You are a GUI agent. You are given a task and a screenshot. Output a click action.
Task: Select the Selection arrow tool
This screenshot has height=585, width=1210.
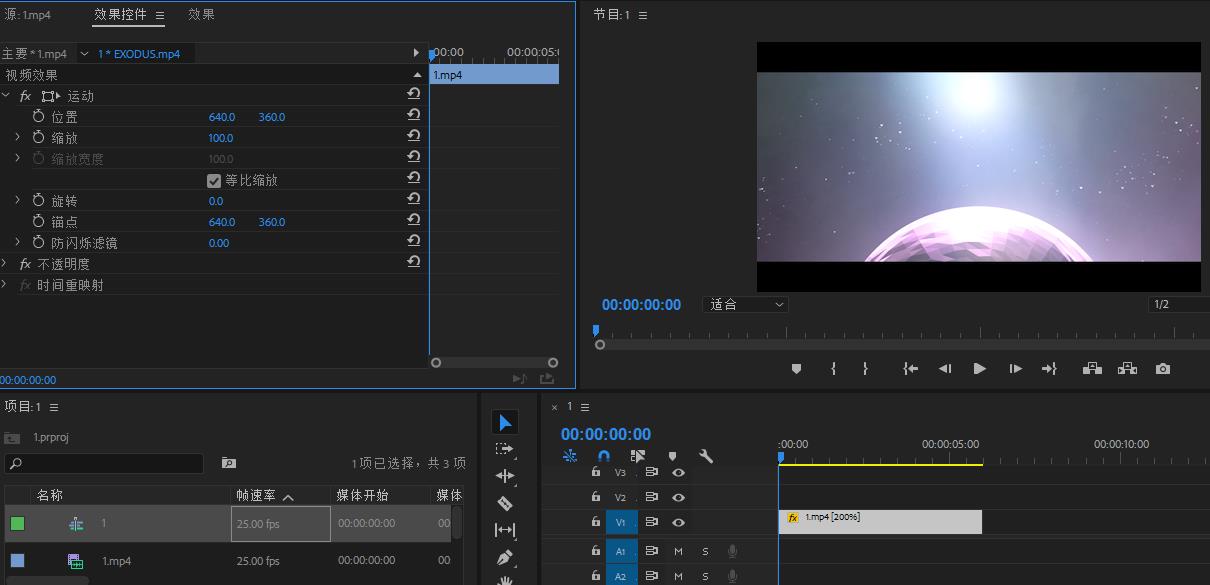point(505,423)
